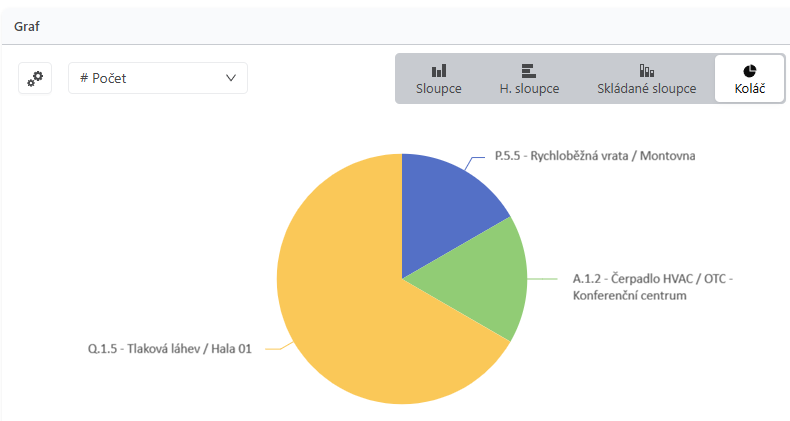This screenshot has width=790, height=421.
Task: Click the H. sloupce horizontal bars icon
Action: [x=529, y=71]
